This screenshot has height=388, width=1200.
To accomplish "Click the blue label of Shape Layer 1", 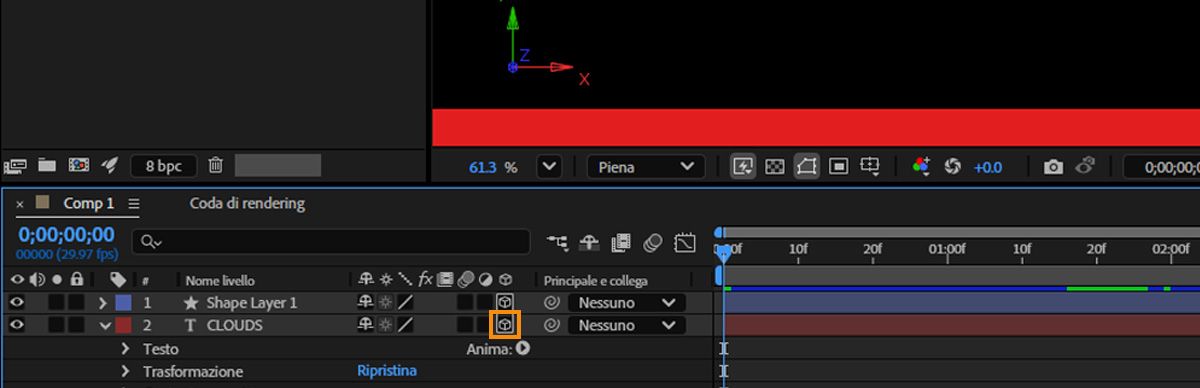I will point(123,302).
